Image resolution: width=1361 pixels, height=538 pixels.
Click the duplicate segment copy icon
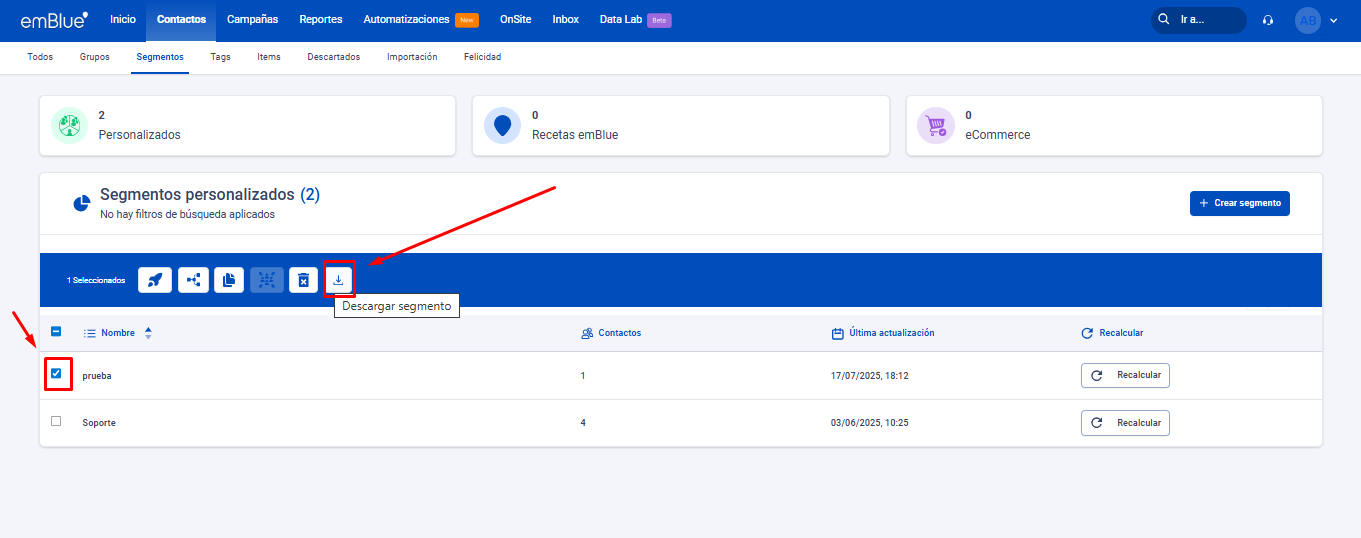click(x=228, y=281)
